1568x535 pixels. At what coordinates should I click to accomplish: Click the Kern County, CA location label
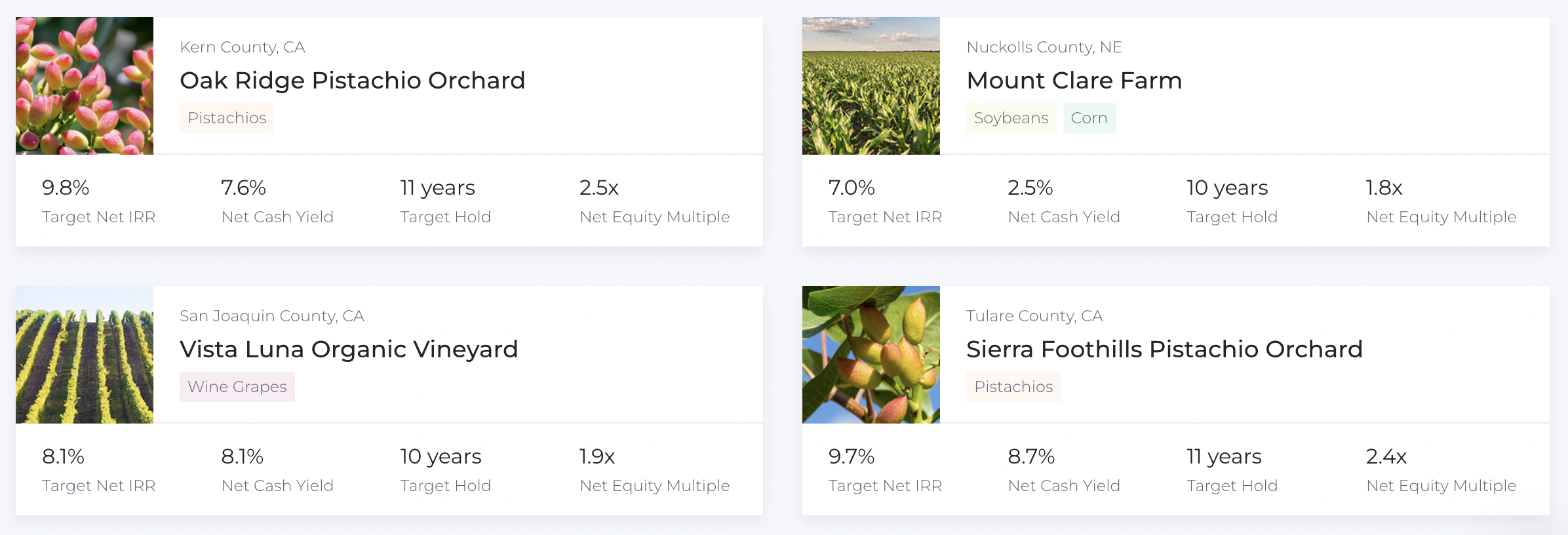pyautogui.click(x=243, y=47)
